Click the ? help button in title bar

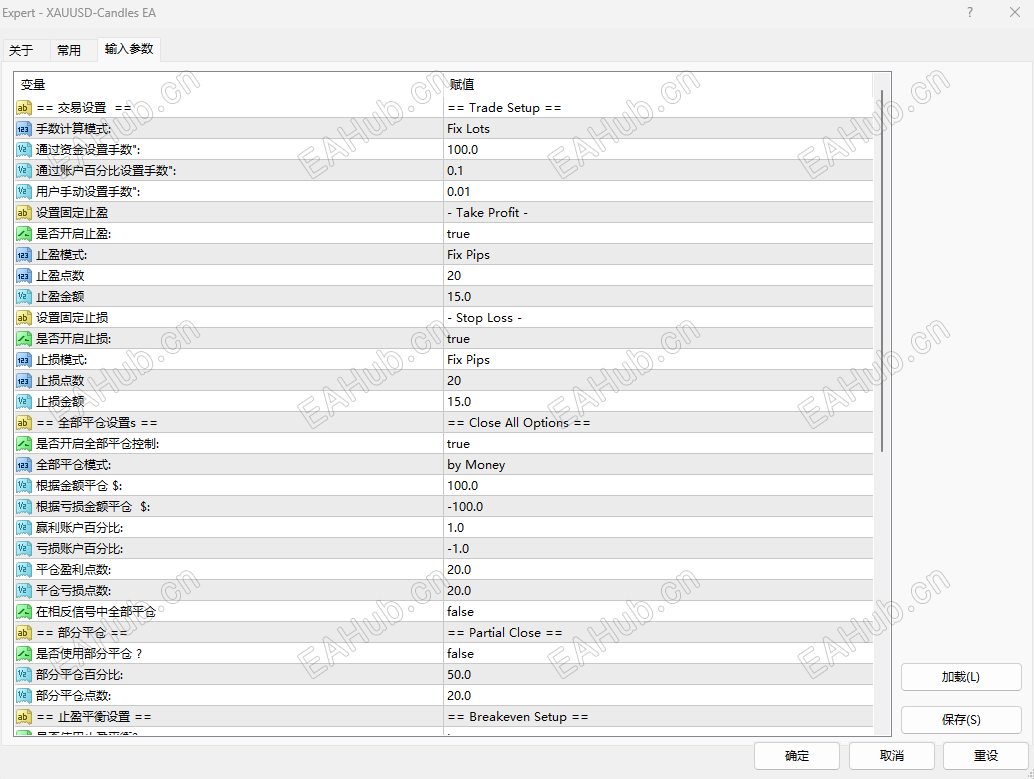[x=970, y=13]
